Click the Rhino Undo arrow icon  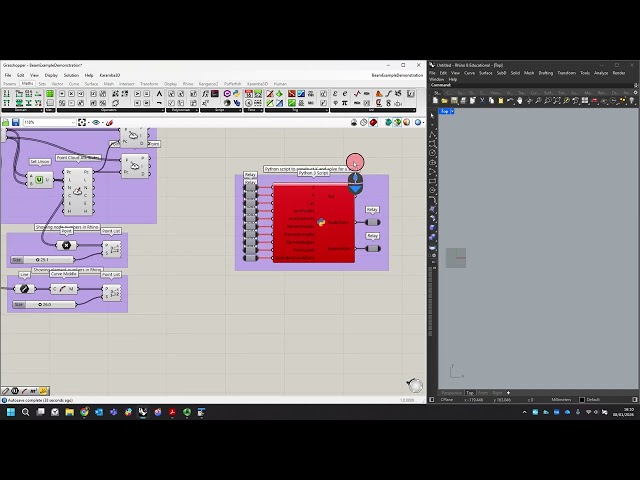[510, 100]
